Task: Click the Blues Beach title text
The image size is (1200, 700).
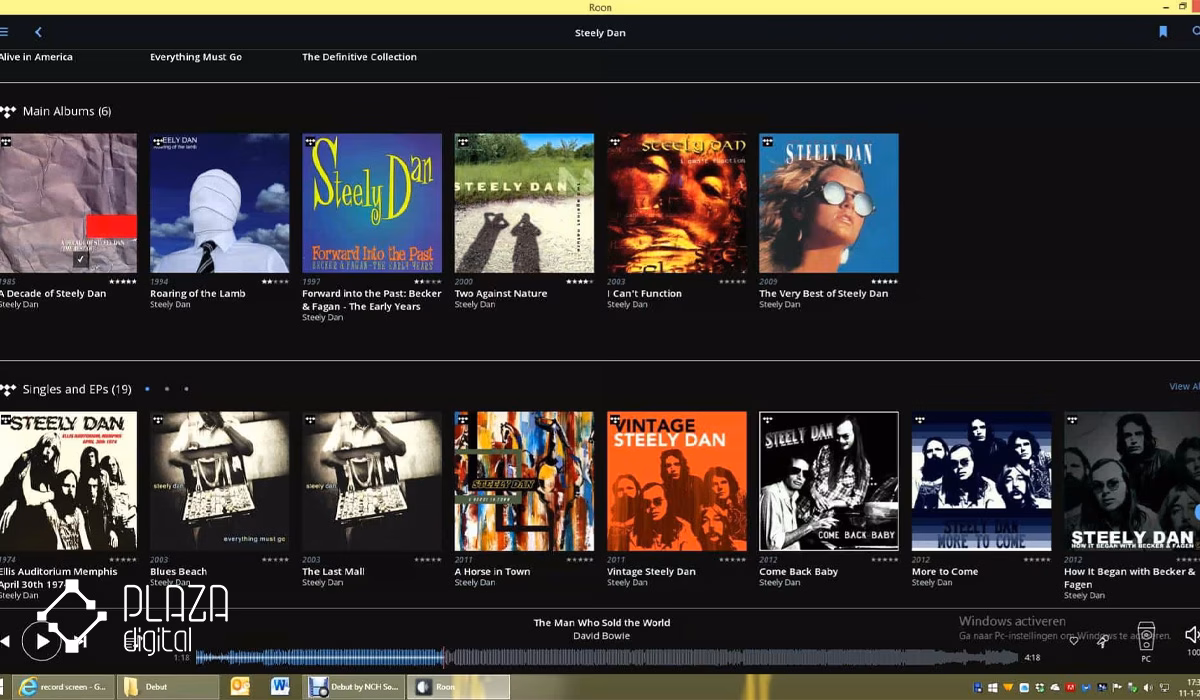Action: point(178,571)
